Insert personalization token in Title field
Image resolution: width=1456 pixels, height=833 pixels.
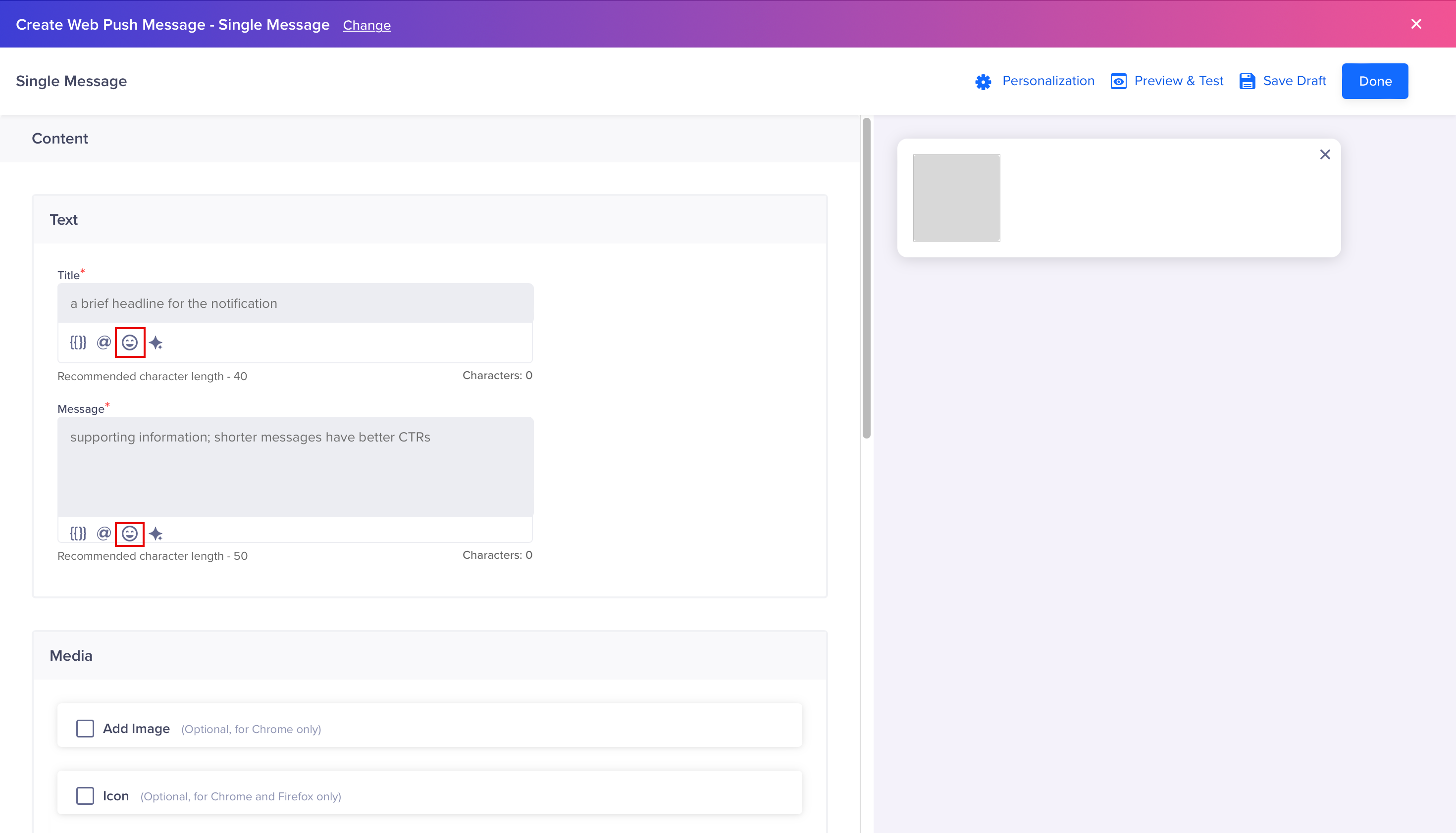78,343
